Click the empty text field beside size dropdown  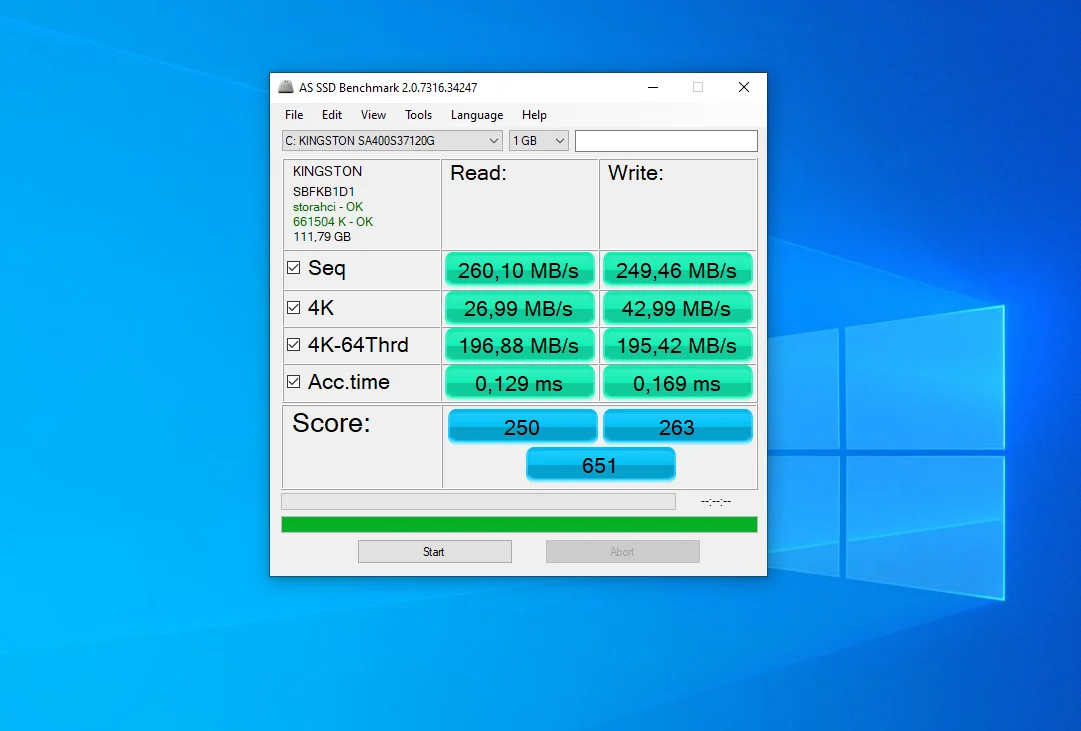point(666,141)
